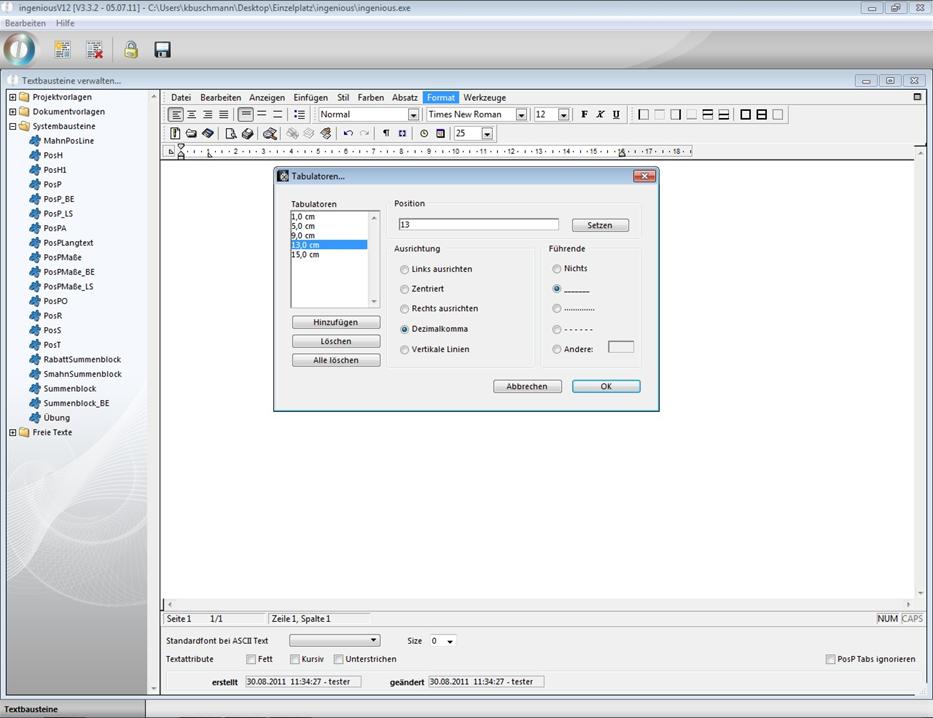Expand the Projektvorlagen folder

click(x=13, y=97)
